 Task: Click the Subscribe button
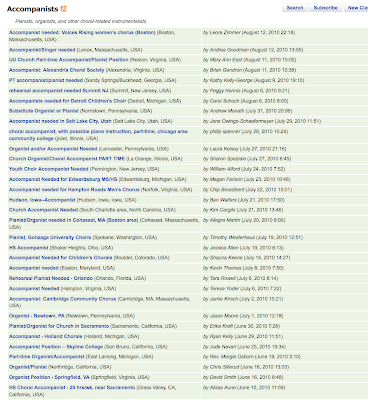326,8
